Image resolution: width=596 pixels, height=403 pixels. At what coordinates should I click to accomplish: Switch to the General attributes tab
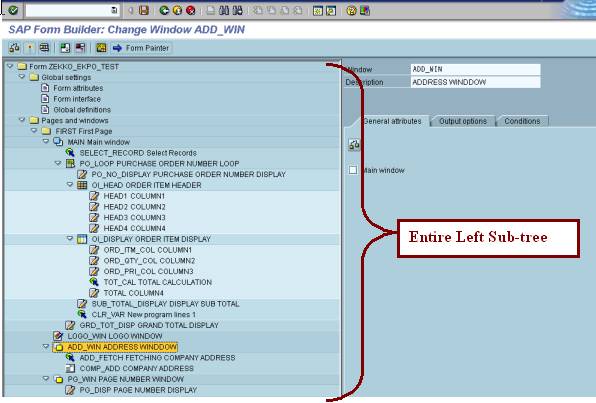(392, 121)
